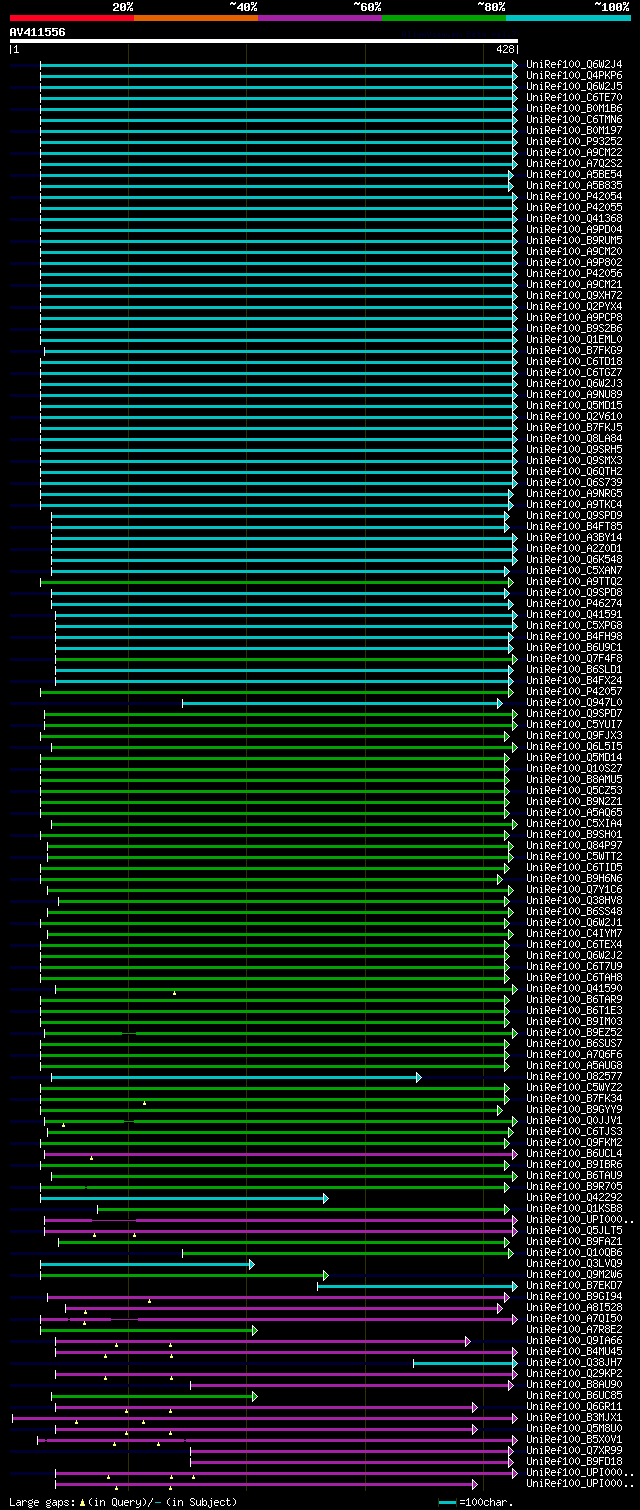Image resolution: width=640 pixels, height=1510 pixels.
Task: Select the UniRef100_P42054 label
Action: pyautogui.click(x=574, y=197)
